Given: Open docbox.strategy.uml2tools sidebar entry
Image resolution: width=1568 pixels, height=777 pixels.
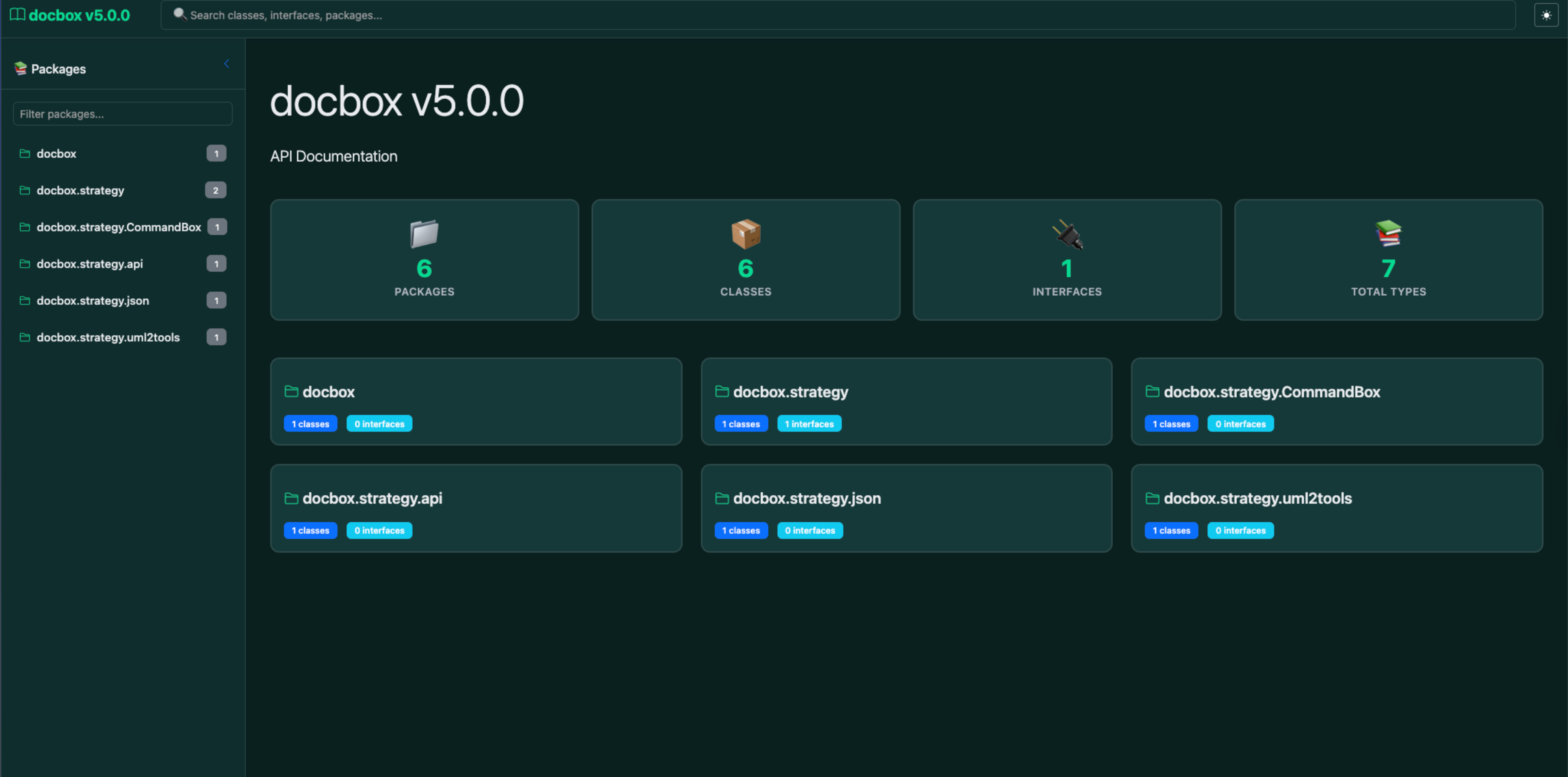Looking at the screenshot, I should (108, 337).
